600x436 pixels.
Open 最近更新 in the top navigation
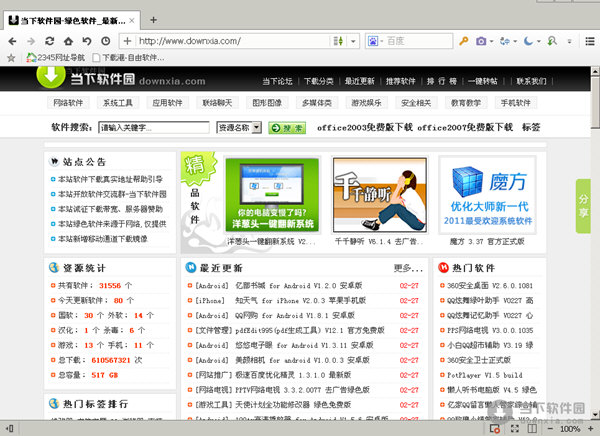pyautogui.click(x=359, y=81)
